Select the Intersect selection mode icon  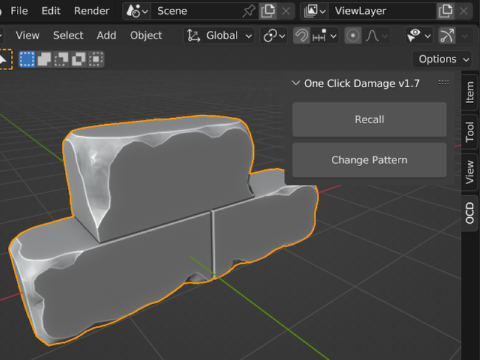[x=96, y=59]
